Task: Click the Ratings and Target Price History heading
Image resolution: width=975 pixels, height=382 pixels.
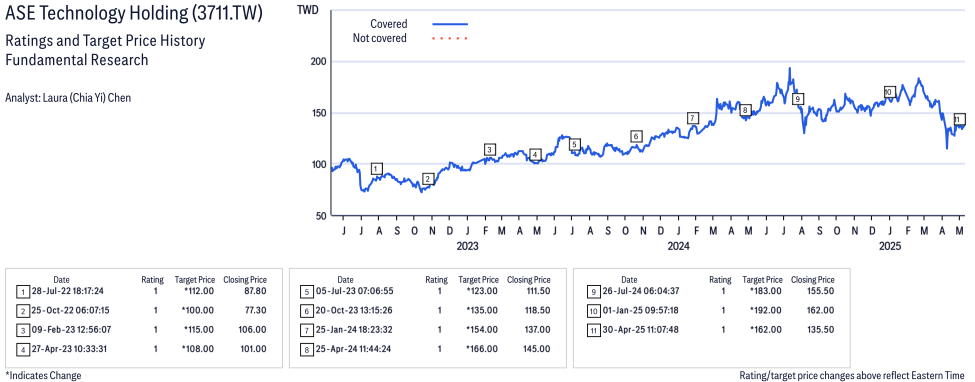Action: 105,42
